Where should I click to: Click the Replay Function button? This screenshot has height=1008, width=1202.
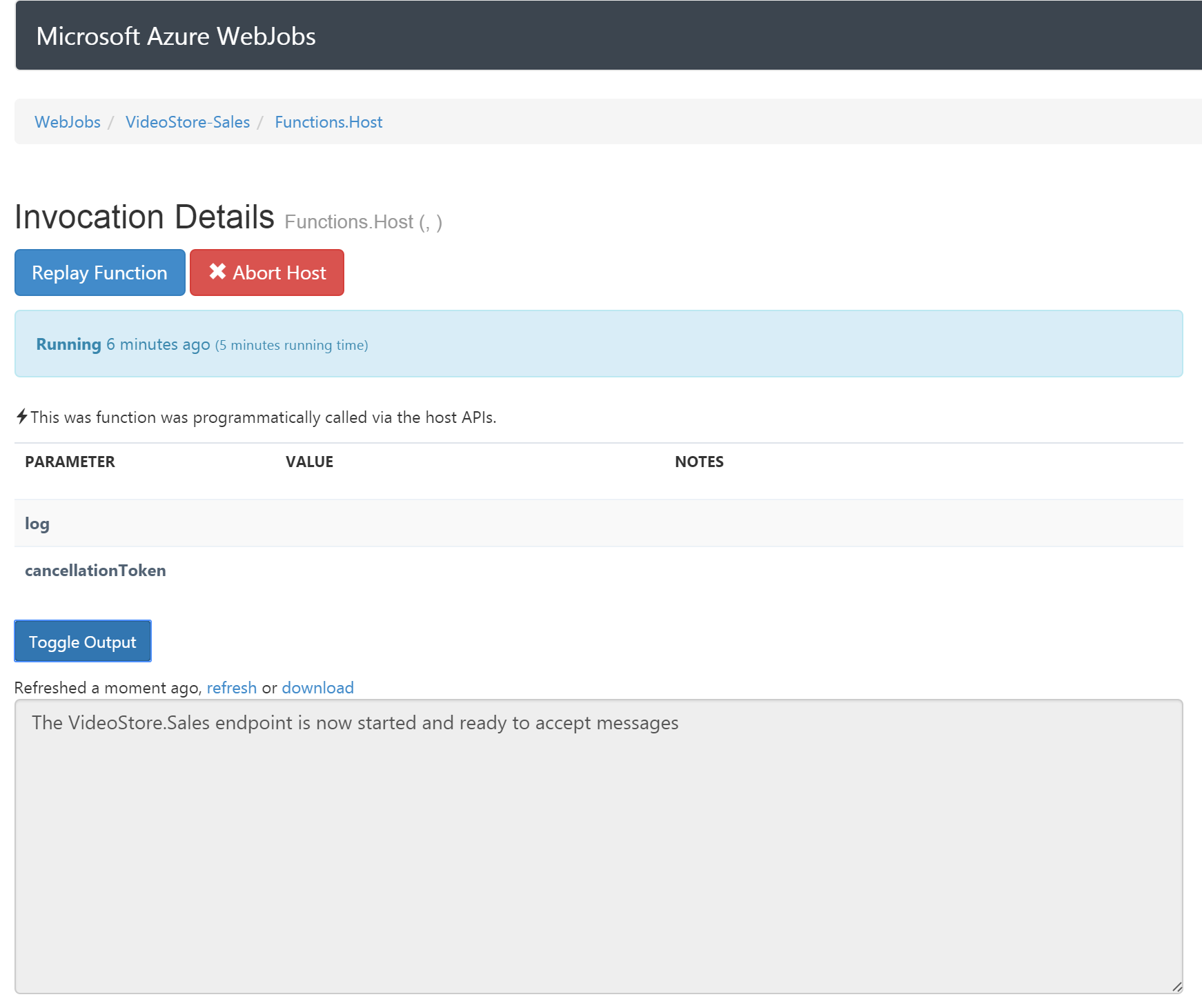(x=100, y=273)
